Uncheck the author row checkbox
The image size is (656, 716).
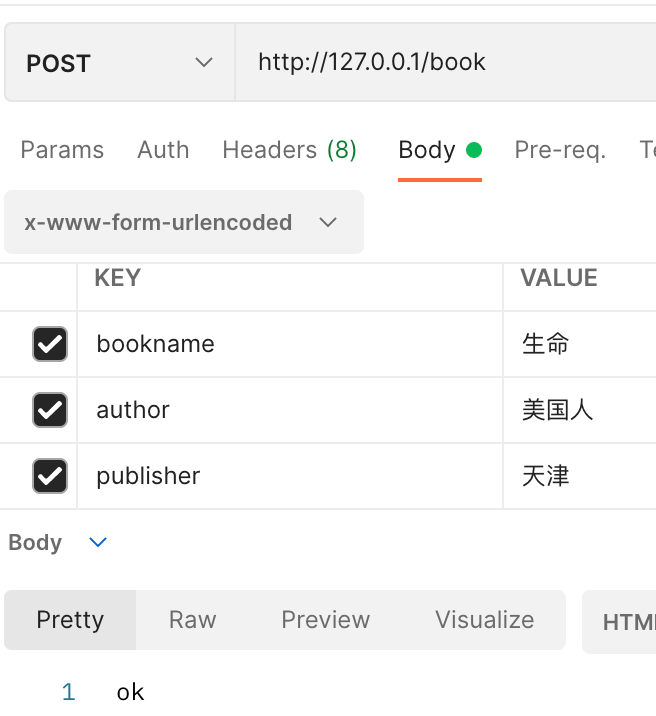tap(50, 410)
